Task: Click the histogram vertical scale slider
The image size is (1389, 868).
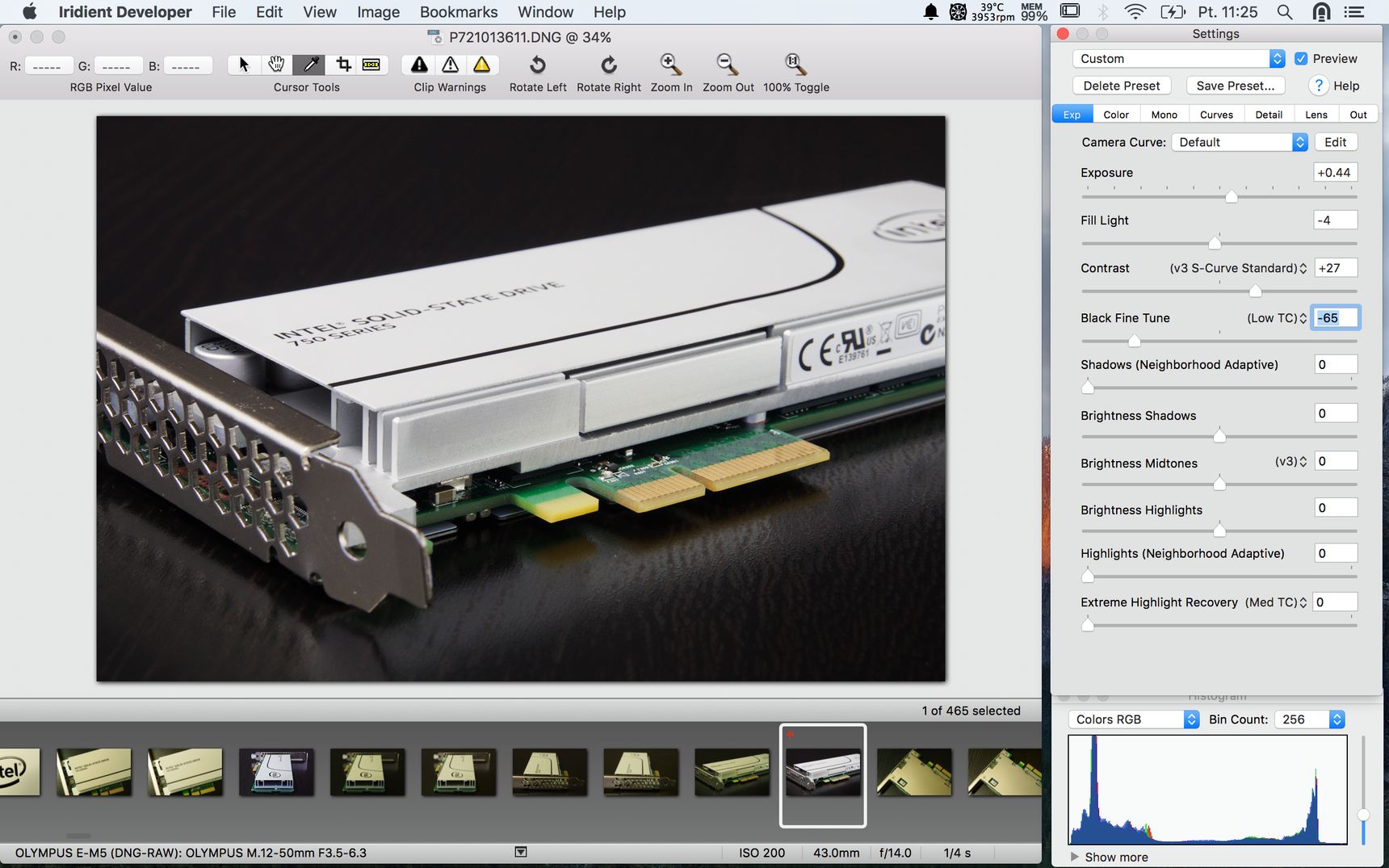Action: coord(1363,816)
